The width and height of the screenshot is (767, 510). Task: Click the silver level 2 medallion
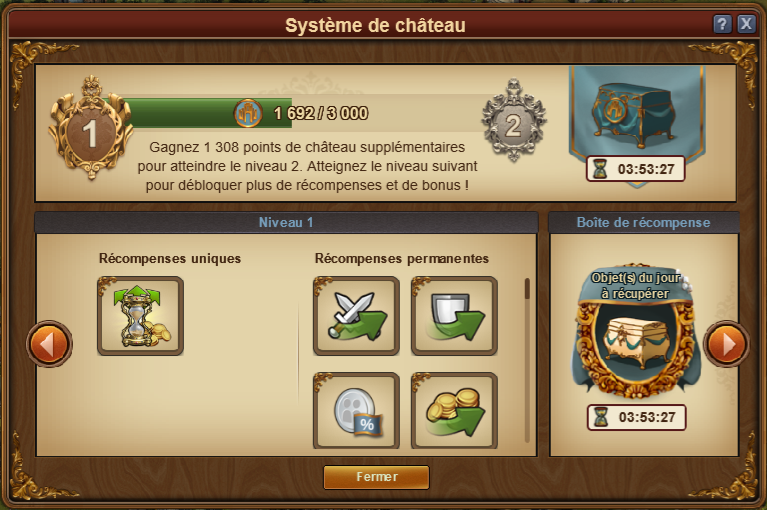pyautogui.click(x=513, y=121)
